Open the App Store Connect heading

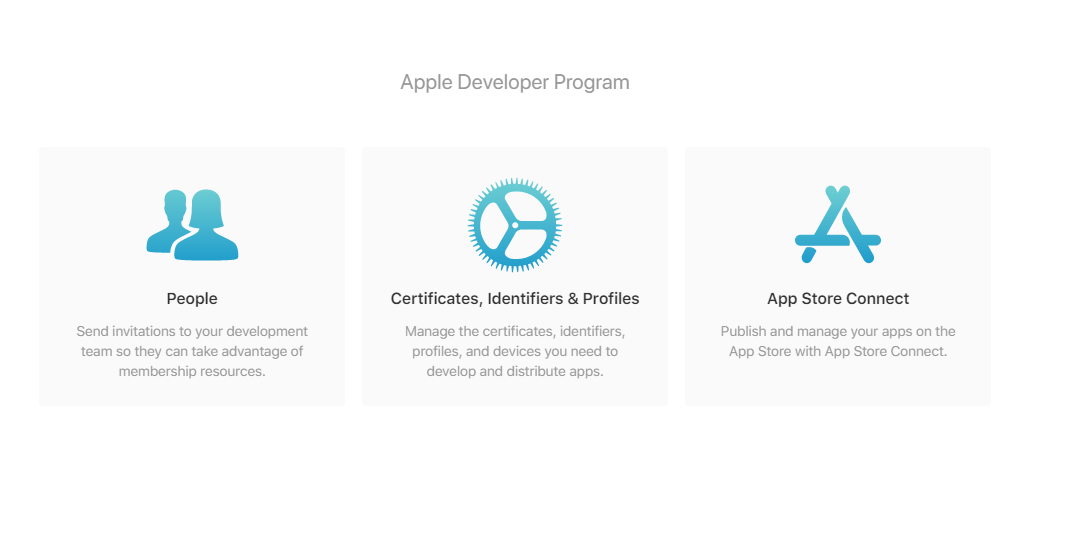coord(838,298)
